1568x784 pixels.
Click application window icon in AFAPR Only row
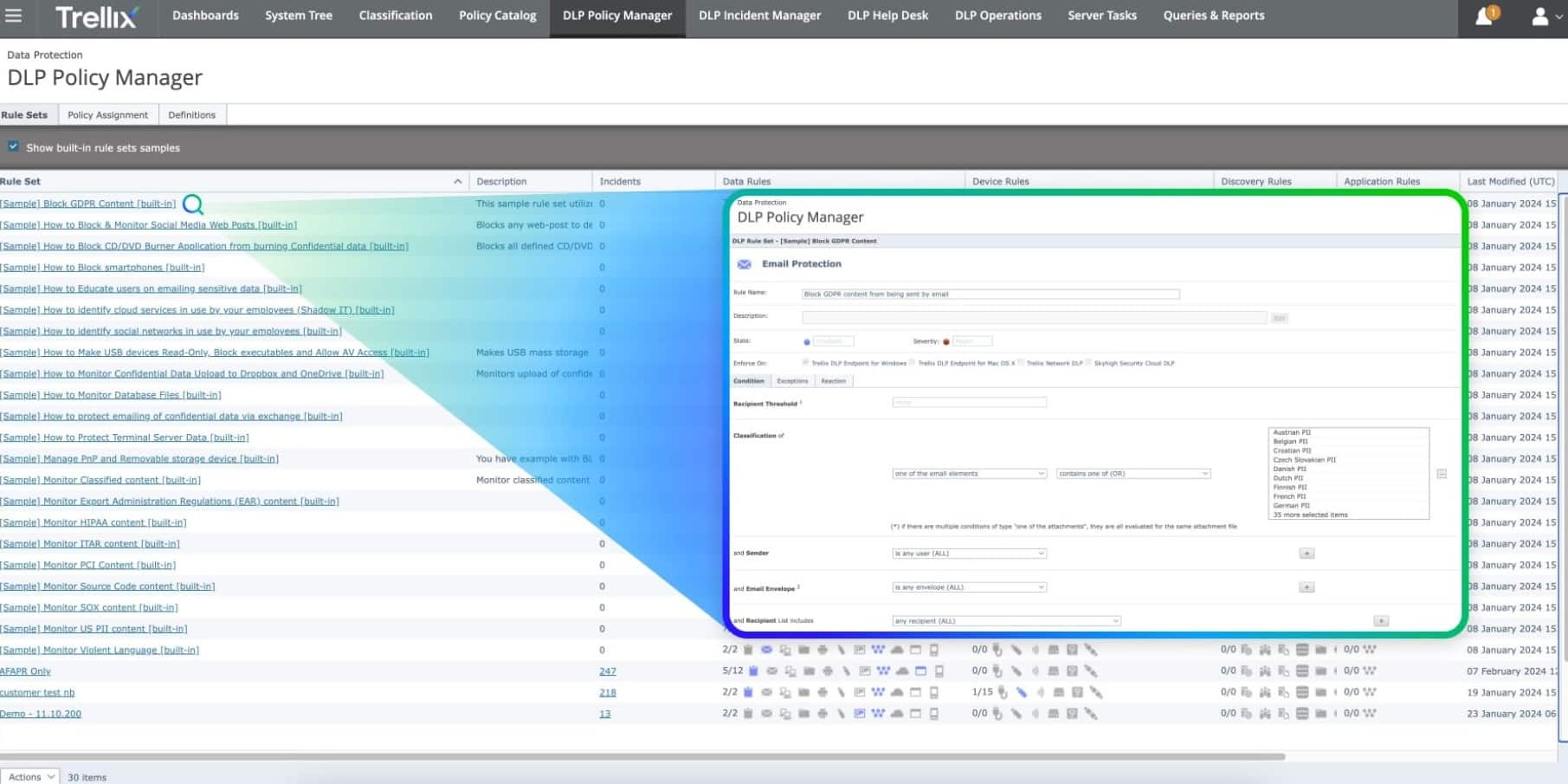(x=920, y=671)
